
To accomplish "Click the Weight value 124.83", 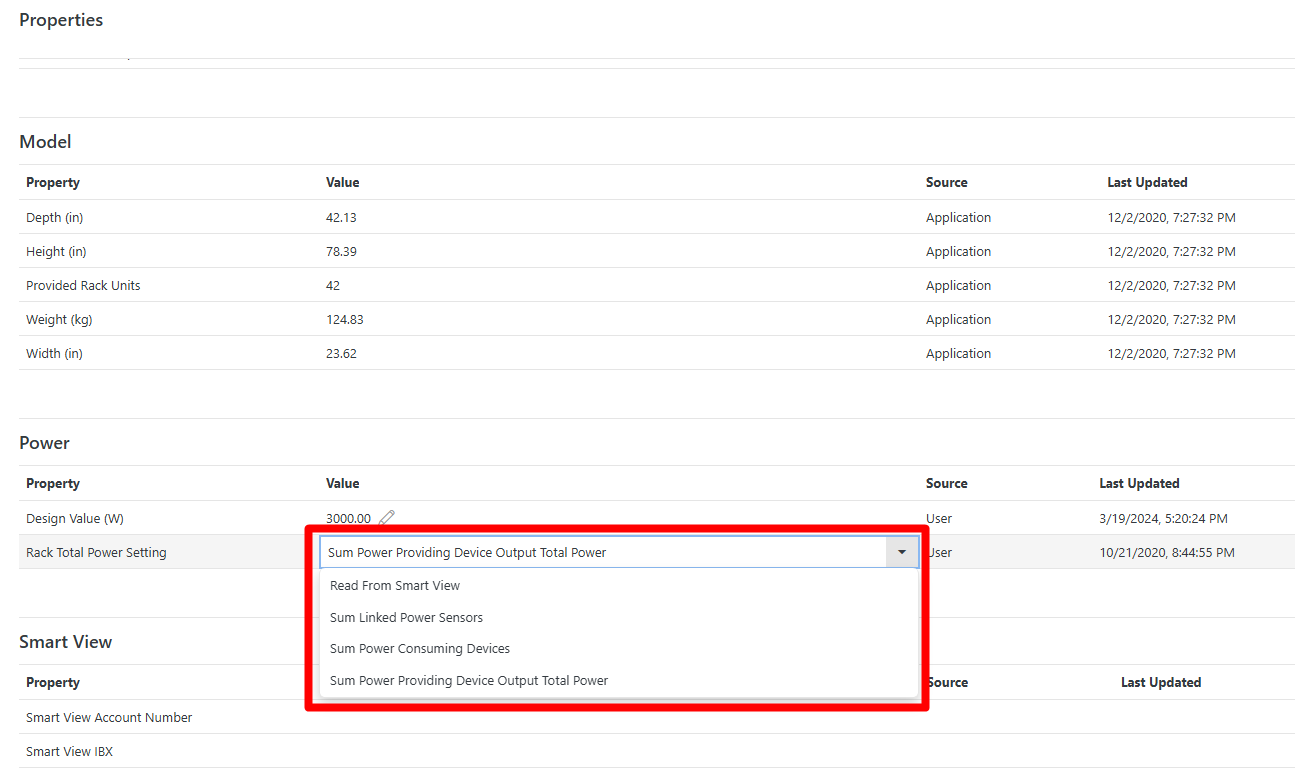I will tap(344, 320).
